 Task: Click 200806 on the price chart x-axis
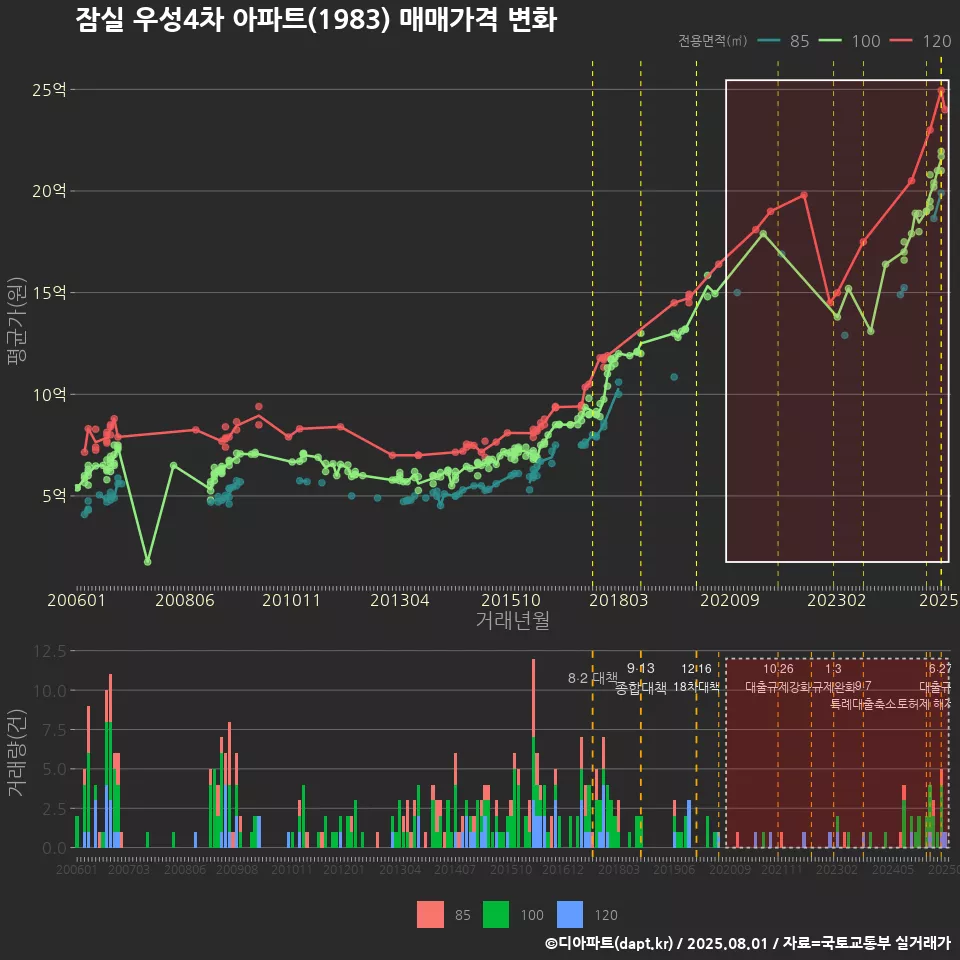[184, 600]
